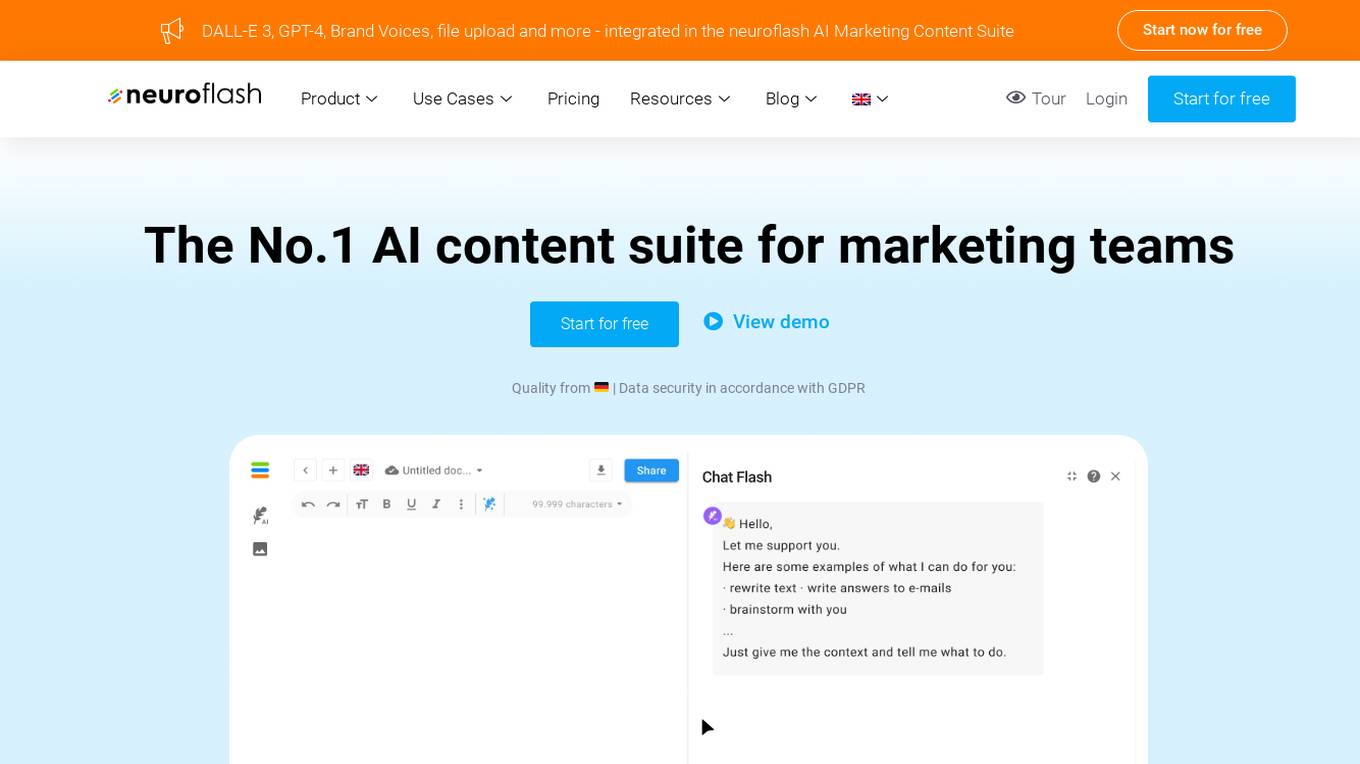Open the image generator sidebar icon

[260, 549]
